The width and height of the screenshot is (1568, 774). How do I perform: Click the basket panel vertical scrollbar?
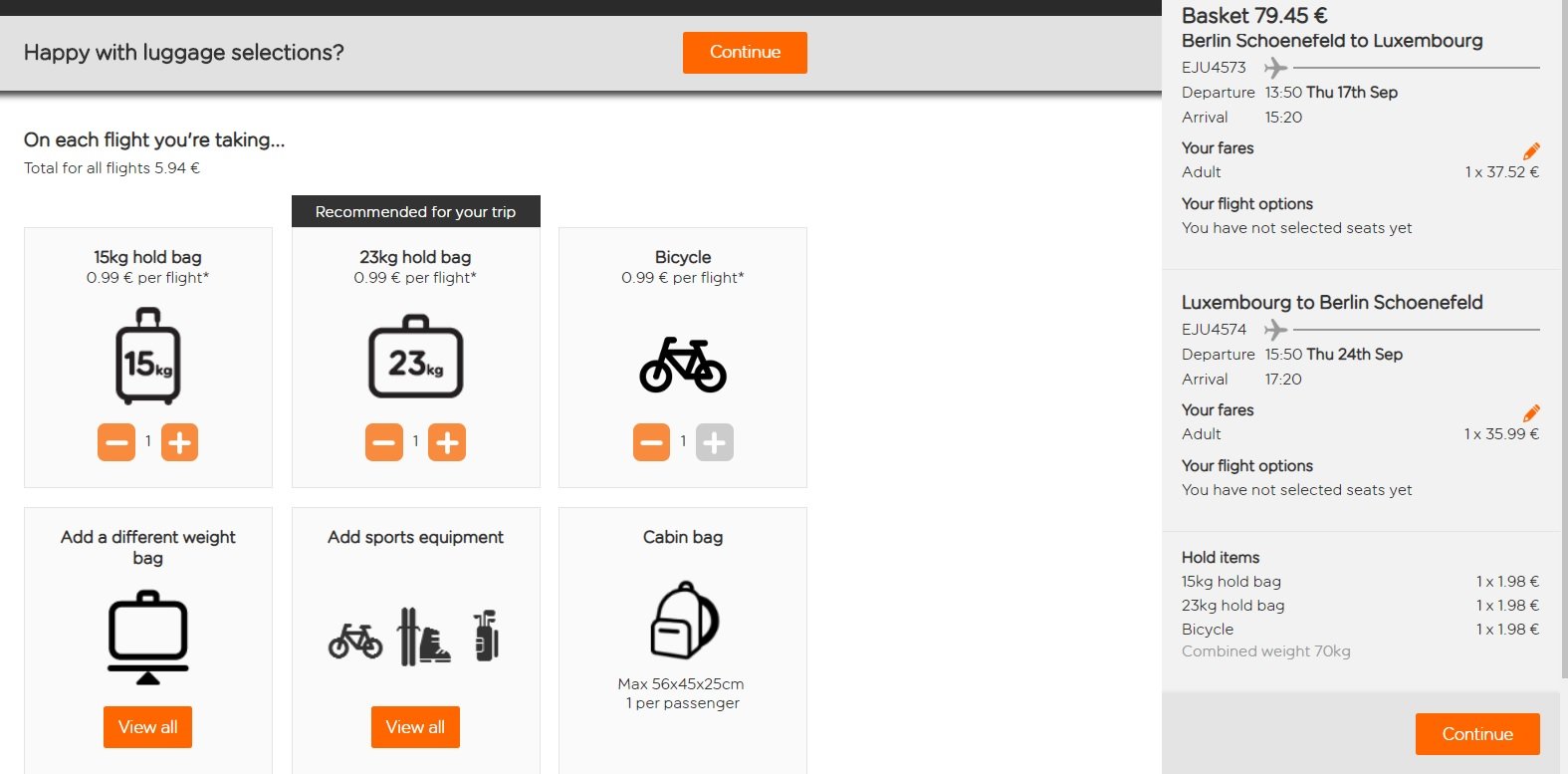1564,339
